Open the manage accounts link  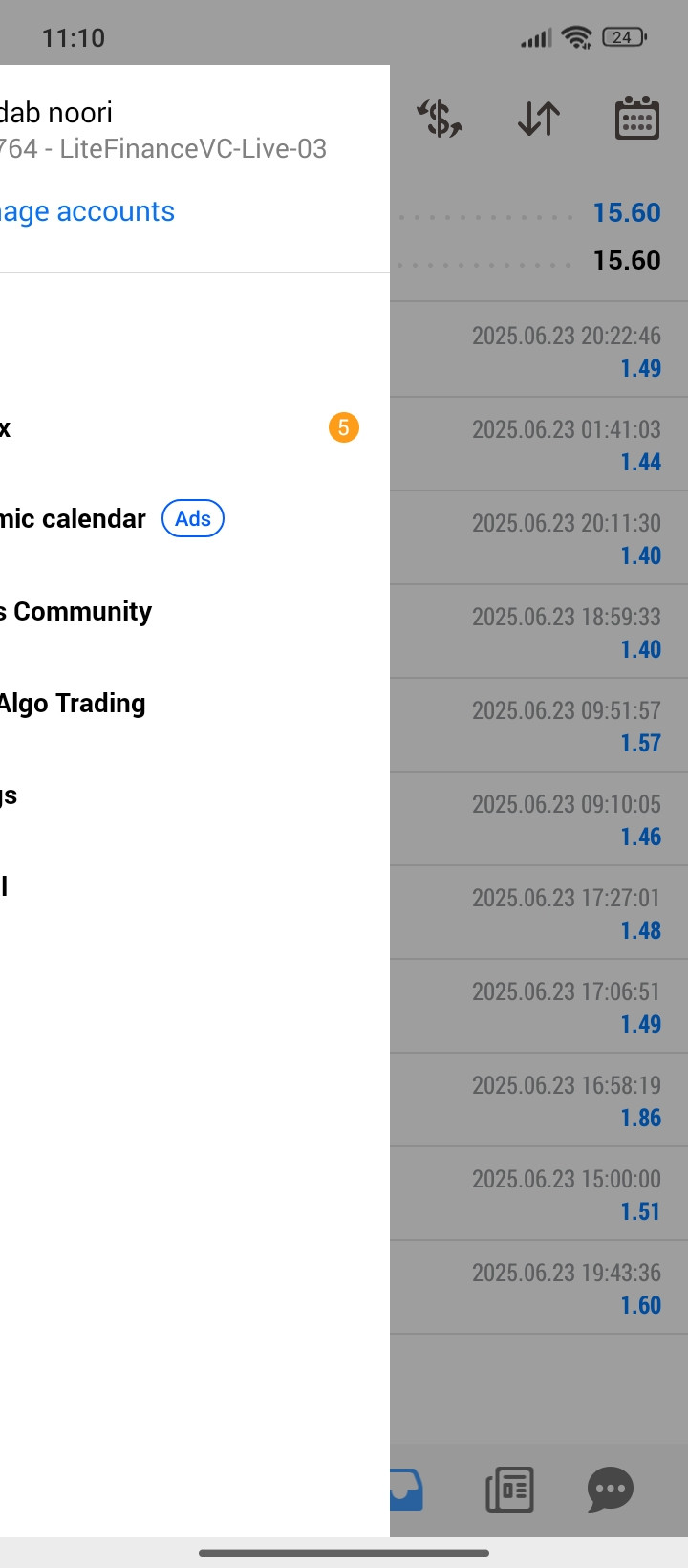[x=87, y=211]
